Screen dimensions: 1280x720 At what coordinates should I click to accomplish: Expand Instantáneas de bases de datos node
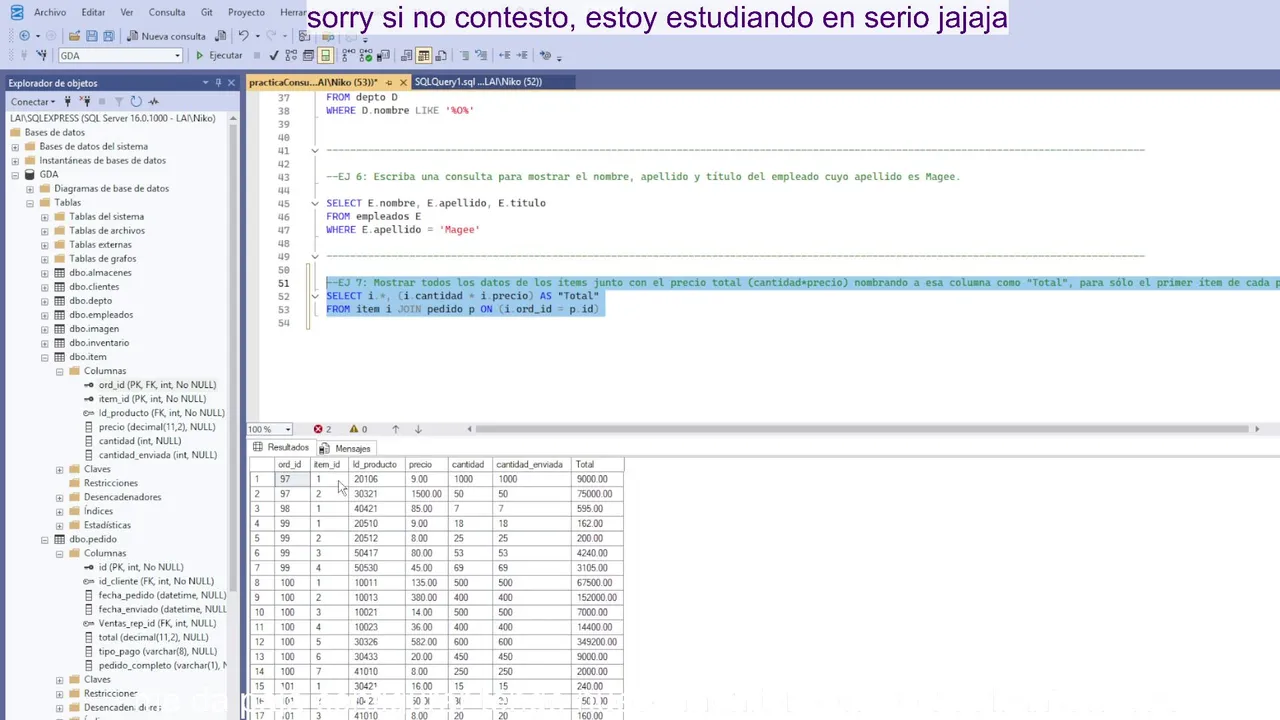tap(15, 161)
